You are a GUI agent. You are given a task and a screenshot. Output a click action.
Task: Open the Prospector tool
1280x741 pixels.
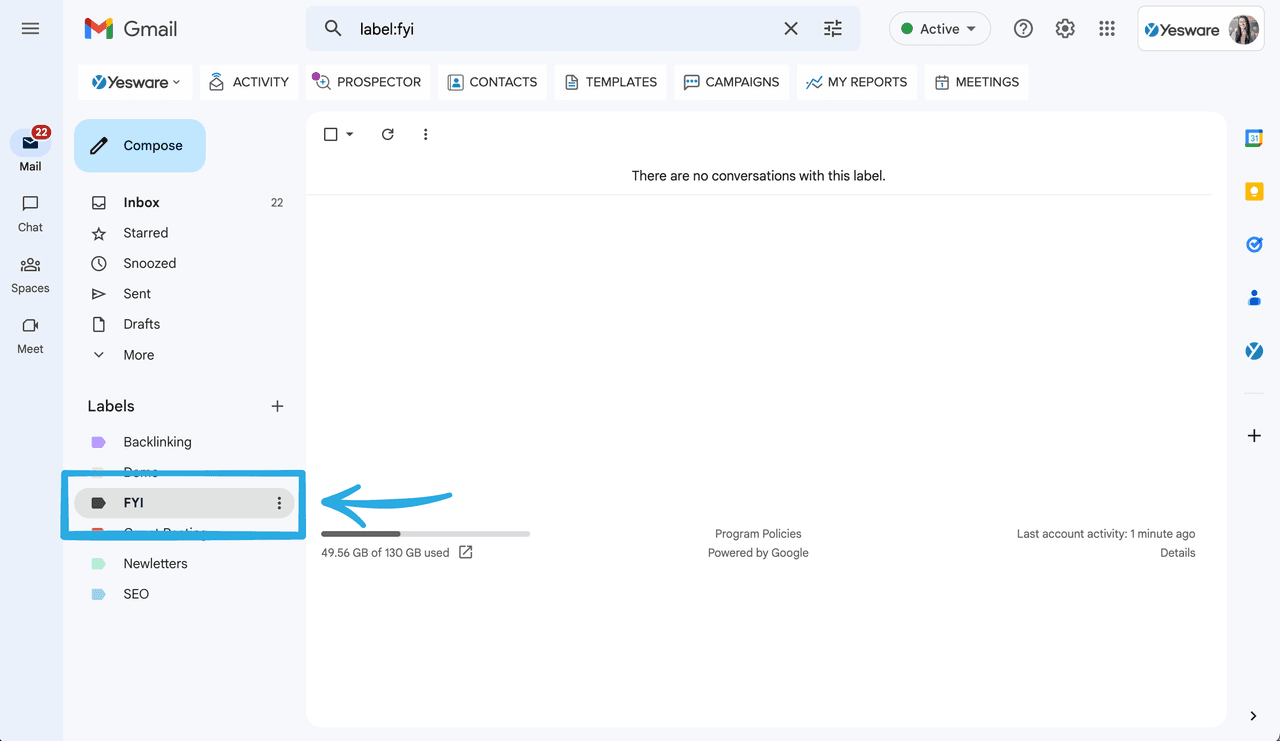tap(368, 81)
